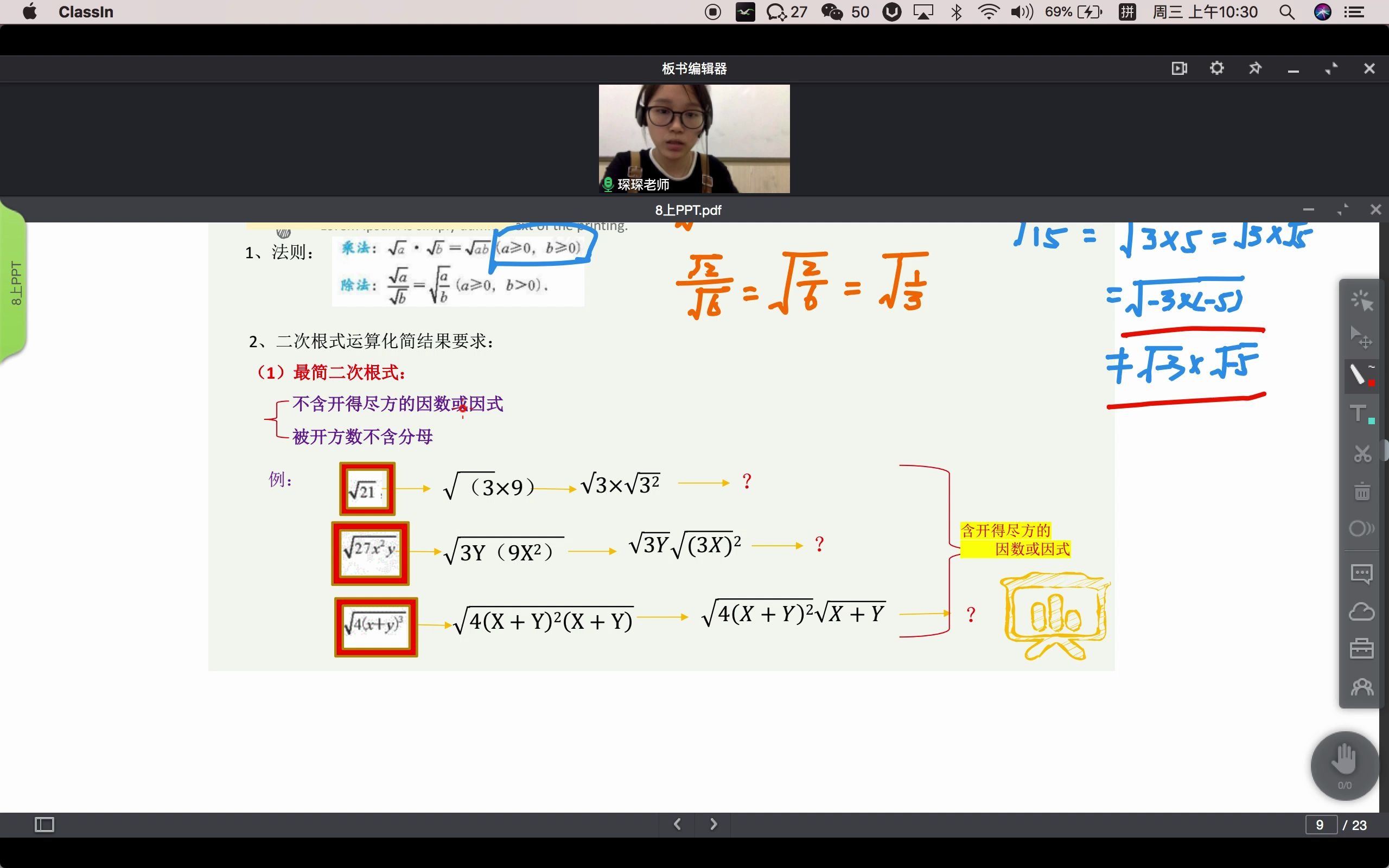Go to previous PDF page
The image size is (1389, 868).
tap(677, 825)
